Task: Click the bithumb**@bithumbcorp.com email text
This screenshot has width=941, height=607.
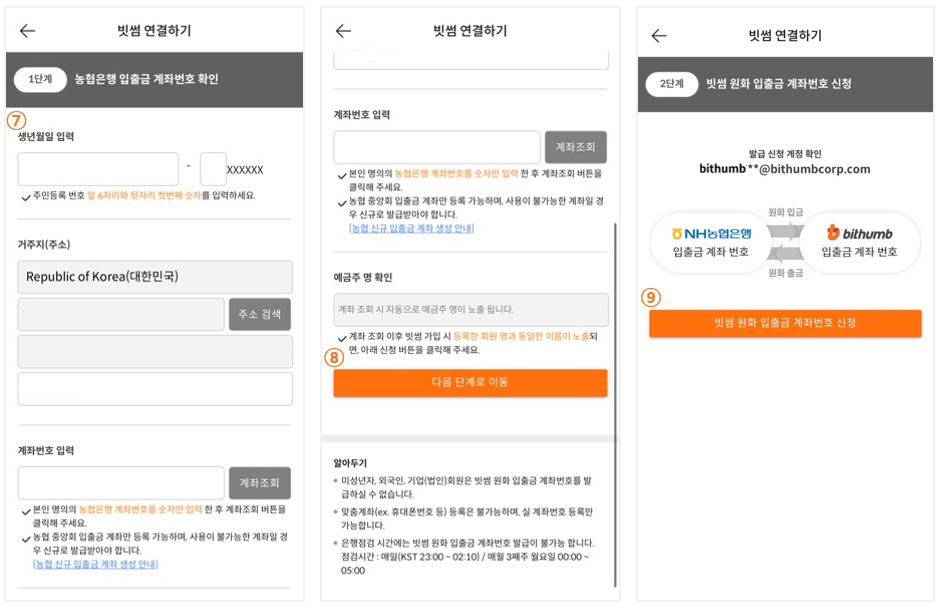Action: tap(785, 169)
